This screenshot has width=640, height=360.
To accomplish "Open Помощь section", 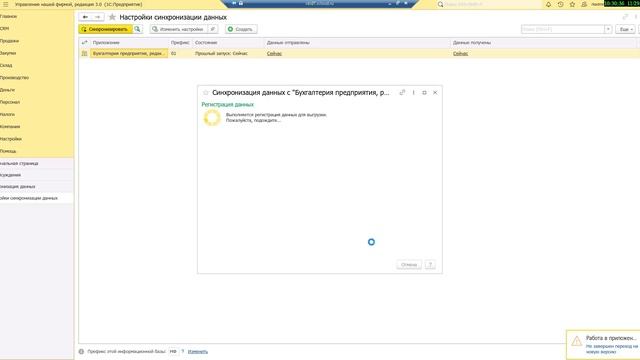I will click(x=8, y=151).
